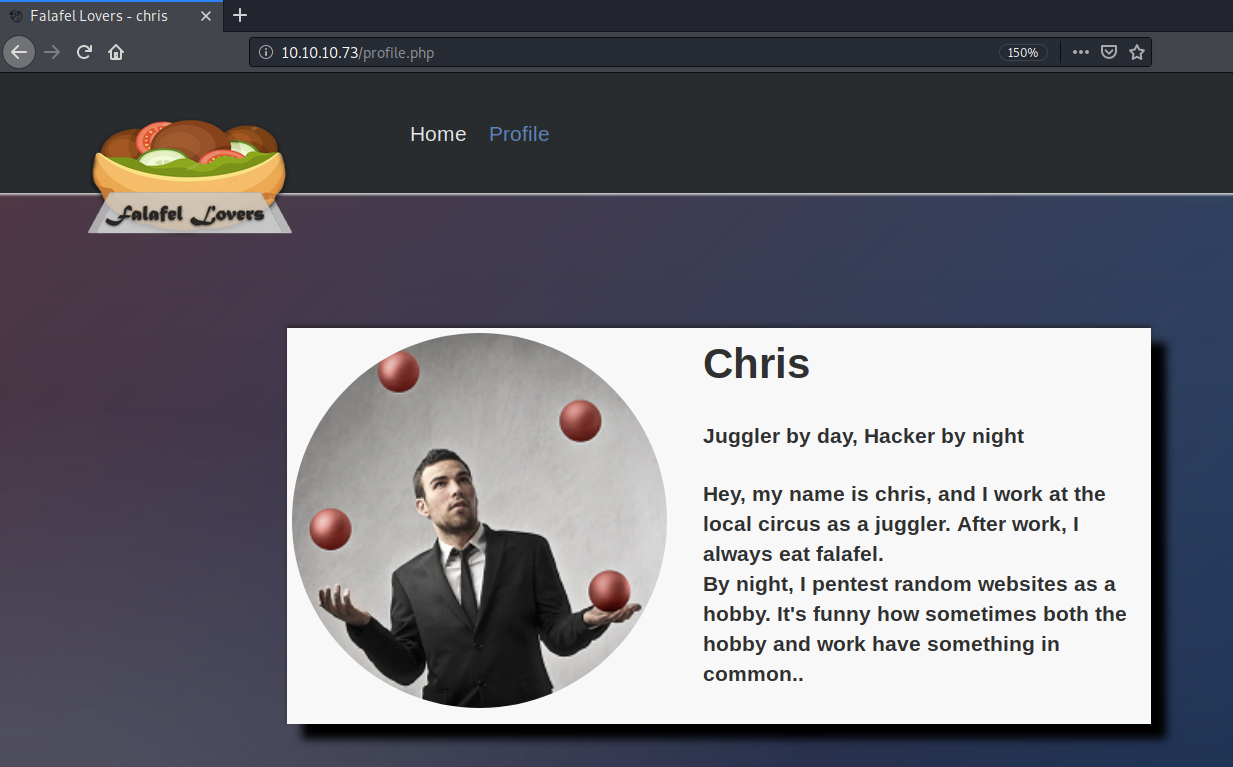Close the Falafel Lovers - chris tab
Image resolution: width=1233 pixels, height=767 pixels.
(x=206, y=16)
